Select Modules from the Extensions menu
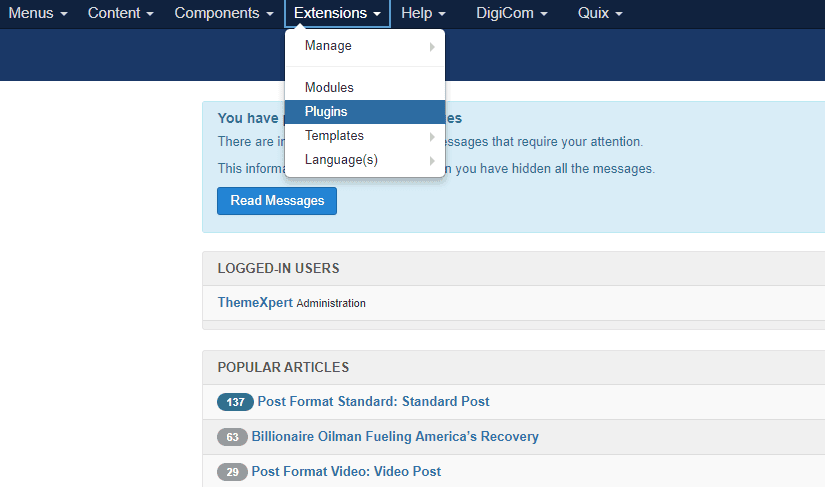 (329, 88)
